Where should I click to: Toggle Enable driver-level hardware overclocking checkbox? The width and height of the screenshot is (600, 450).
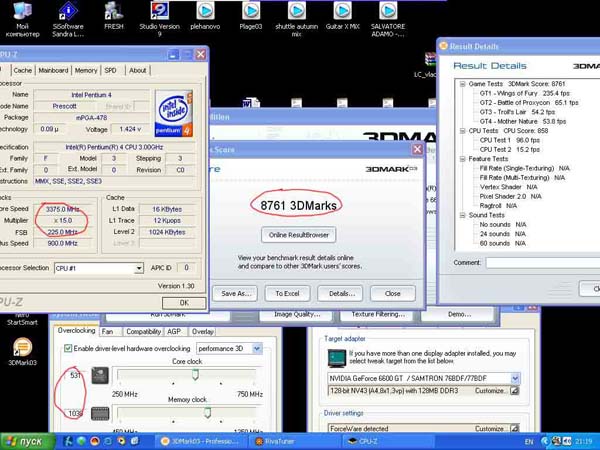pyautogui.click(x=67, y=348)
